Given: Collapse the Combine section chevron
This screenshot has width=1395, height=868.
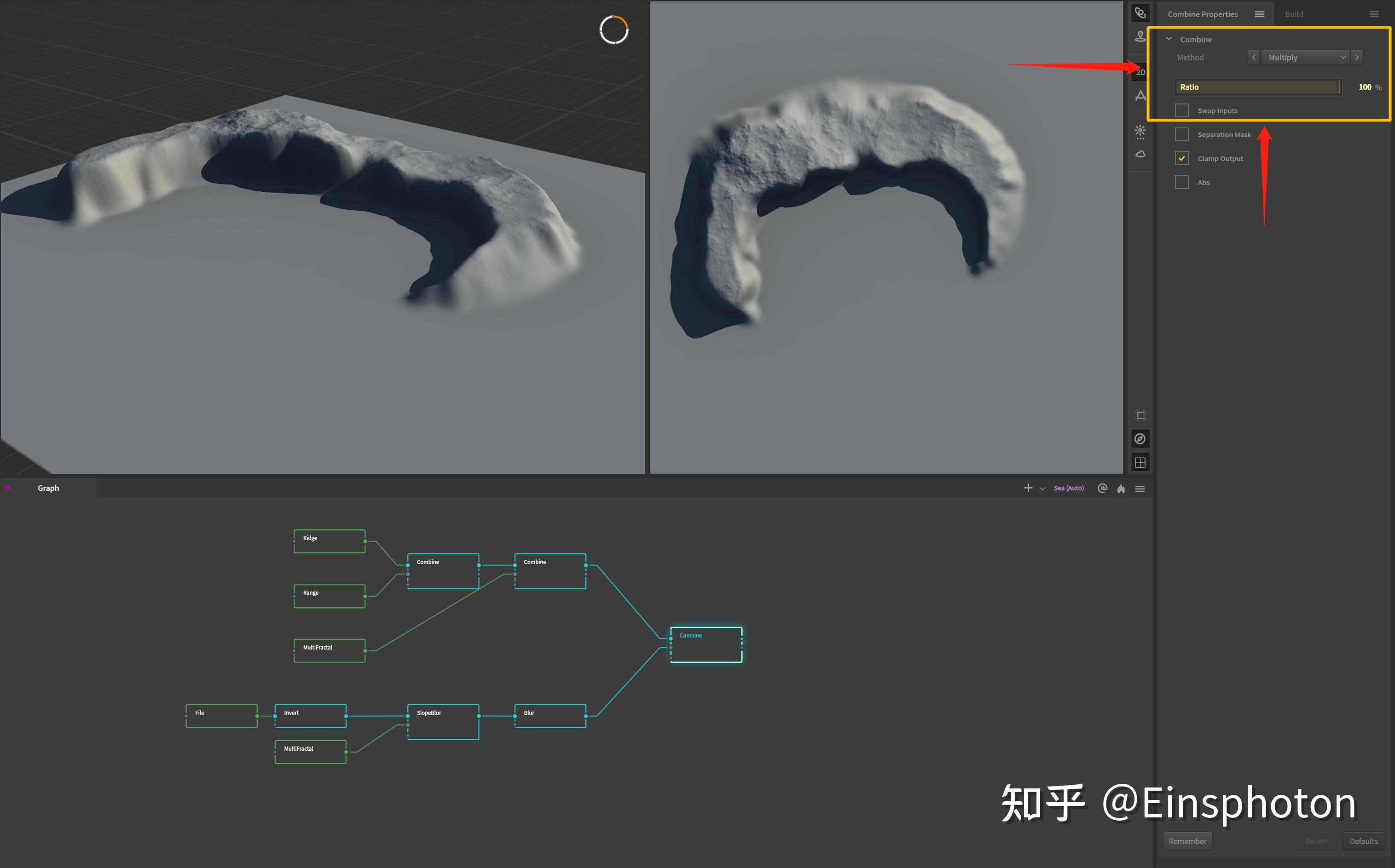Looking at the screenshot, I should 1169,39.
